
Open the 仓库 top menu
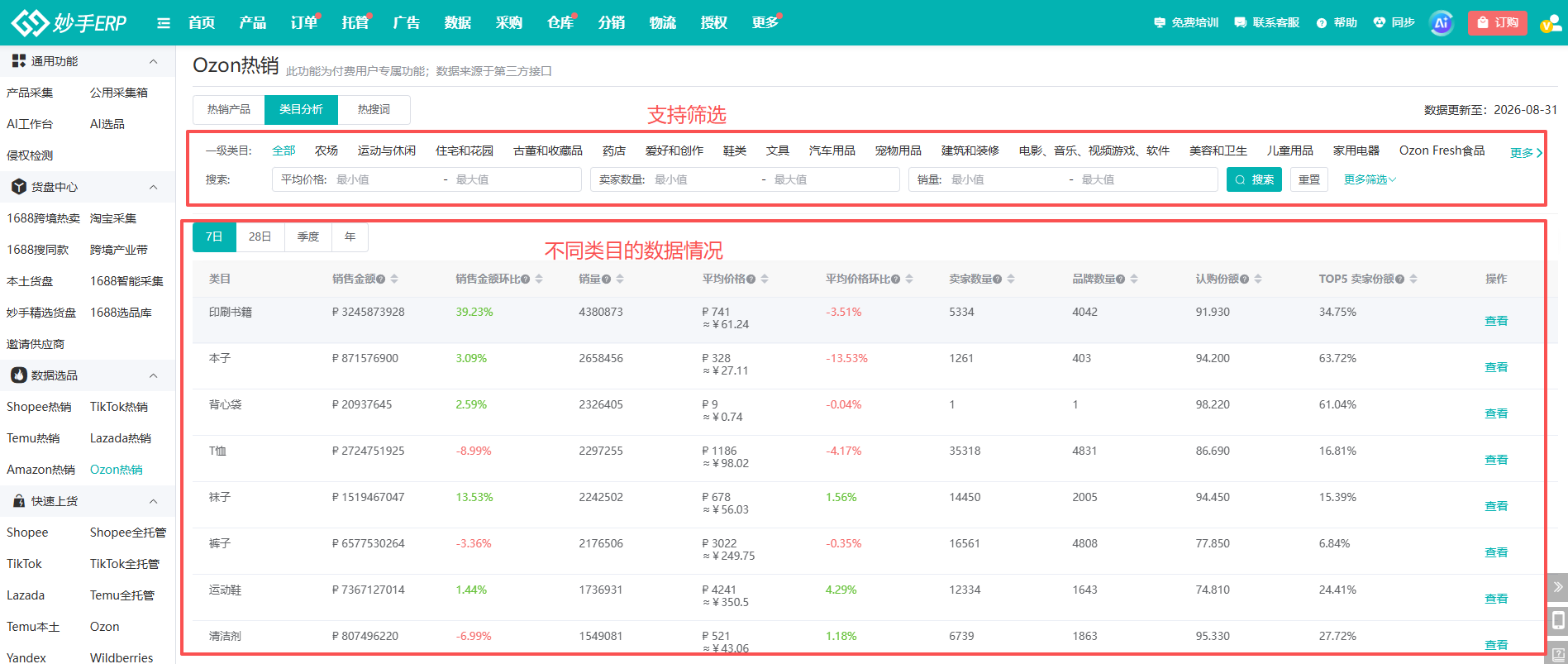pyautogui.click(x=560, y=22)
